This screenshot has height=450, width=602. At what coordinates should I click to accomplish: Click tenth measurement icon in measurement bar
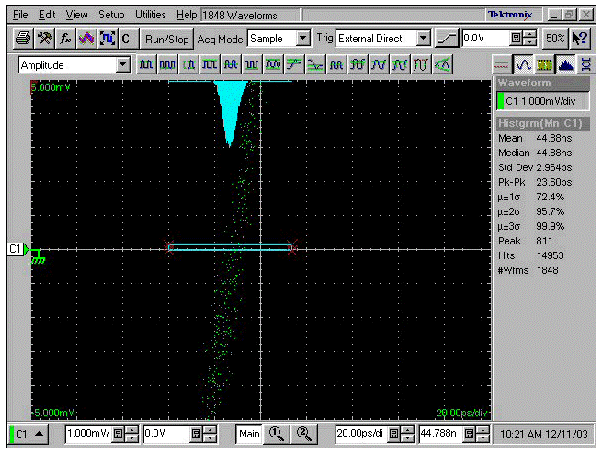coord(336,65)
